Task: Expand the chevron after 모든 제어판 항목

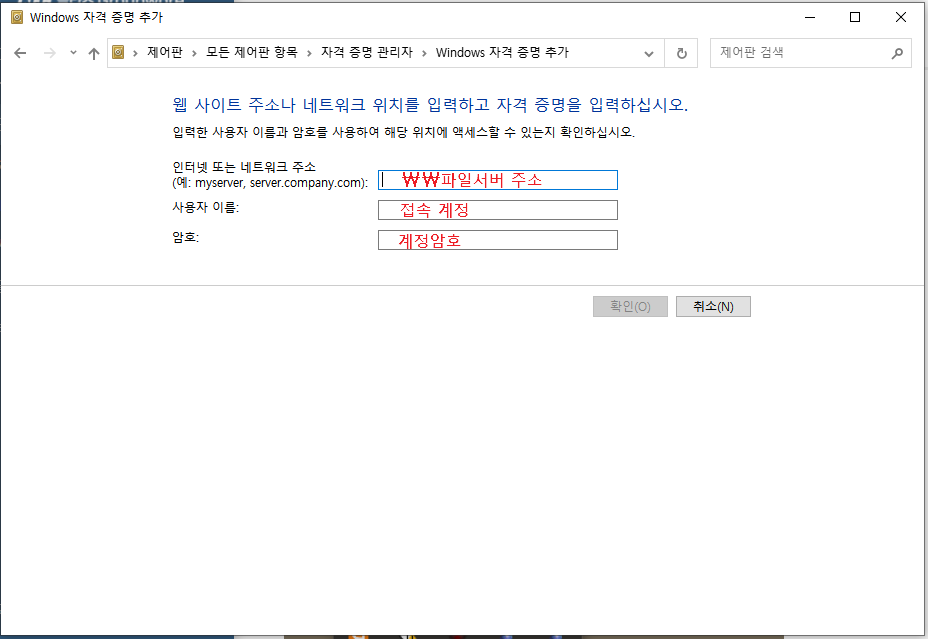Action: tap(310, 53)
